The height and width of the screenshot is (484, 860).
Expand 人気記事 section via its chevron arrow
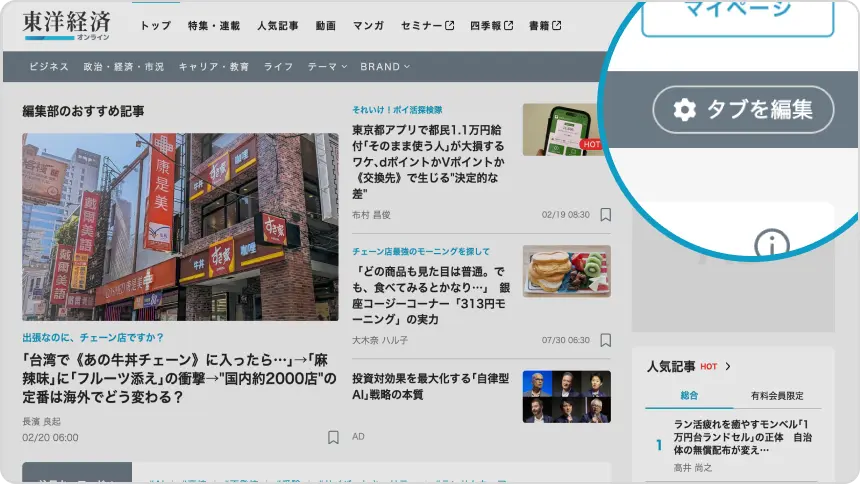pyautogui.click(x=728, y=367)
